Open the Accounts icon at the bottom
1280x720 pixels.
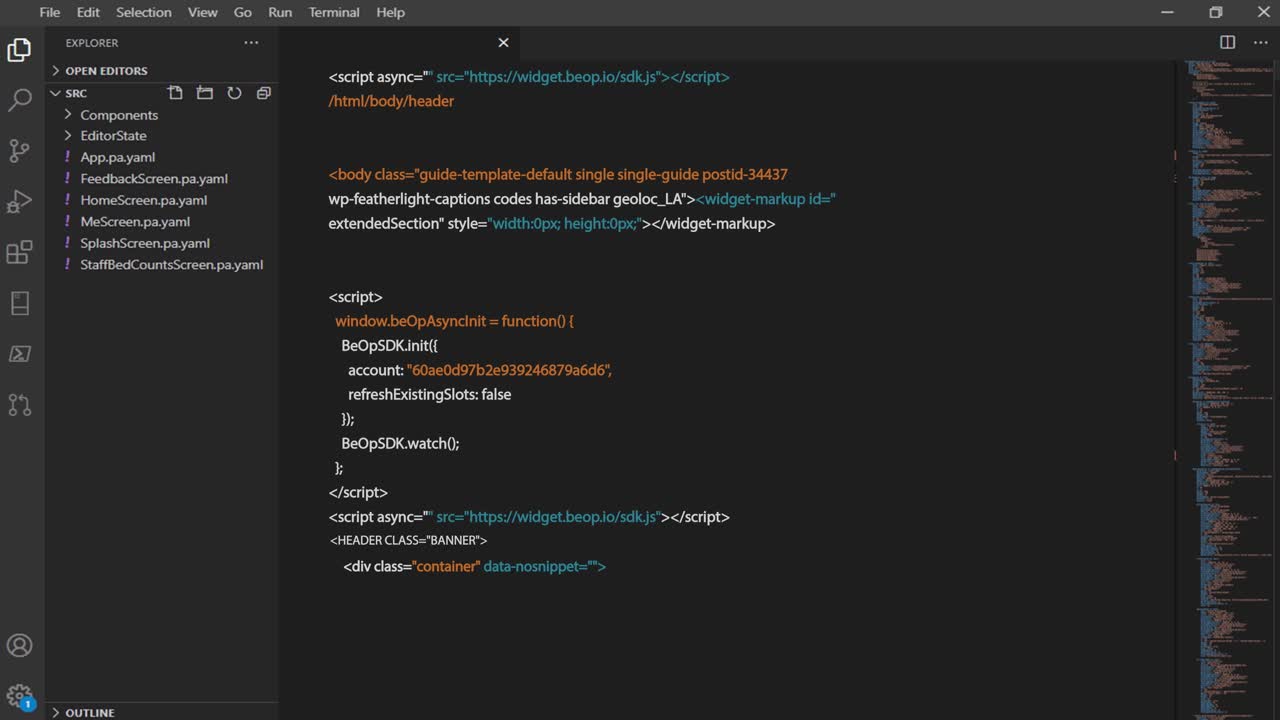(x=20, y=645)
